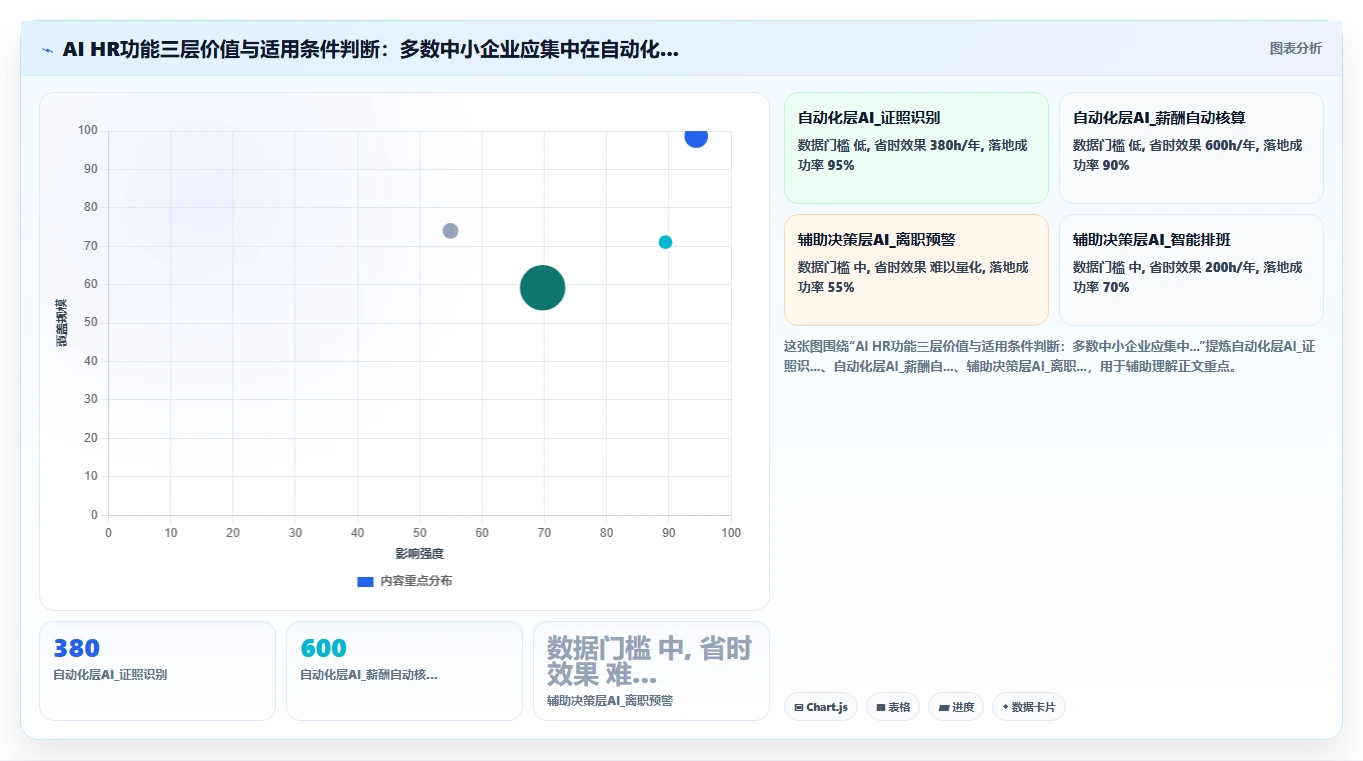
Task: Click the 自动化层AI_证照识别 stat label
Action: 110,675
